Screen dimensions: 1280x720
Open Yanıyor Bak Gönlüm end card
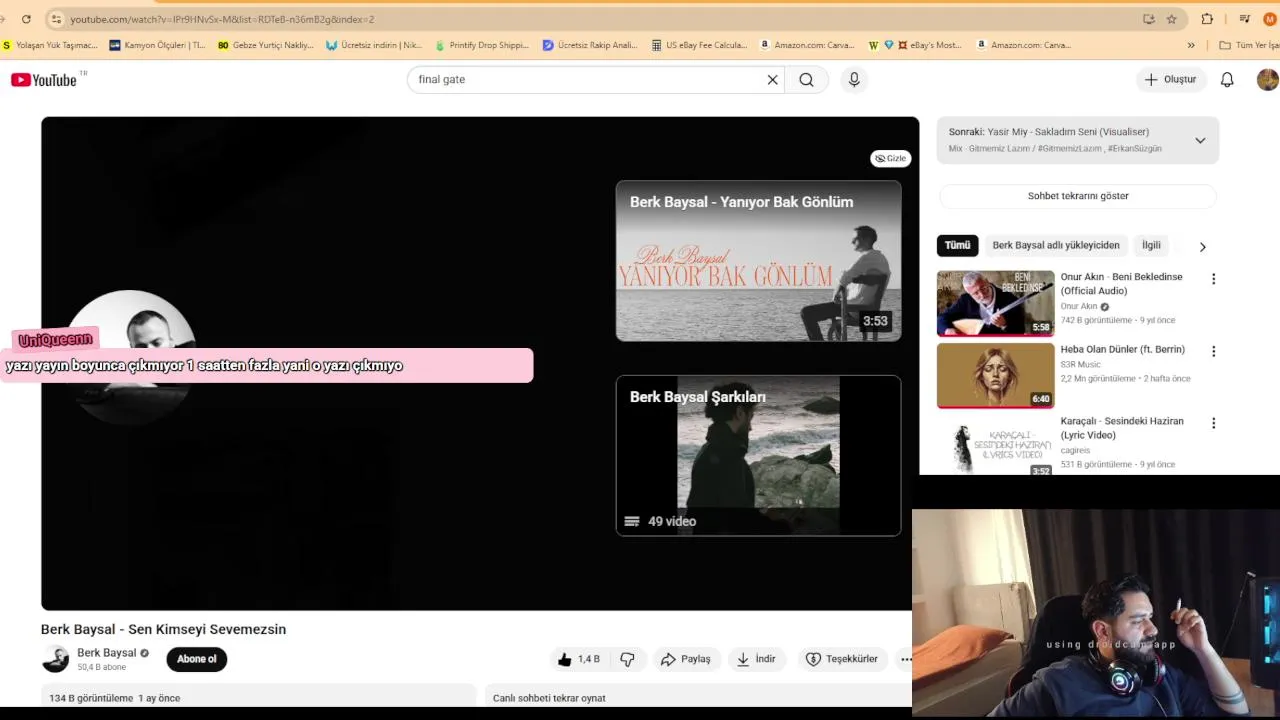(758, 261)
